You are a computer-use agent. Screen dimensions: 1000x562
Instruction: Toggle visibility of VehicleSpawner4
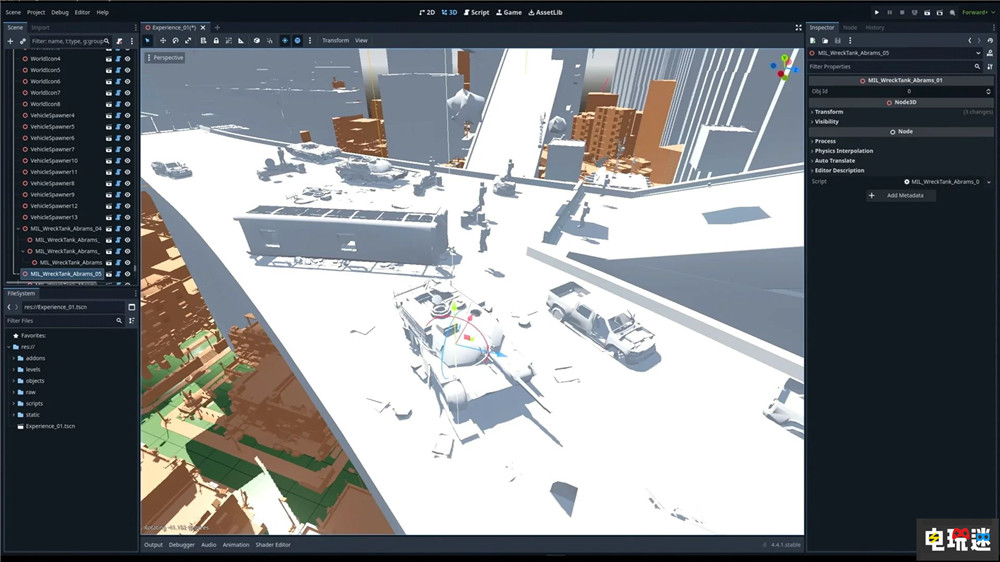[128, 115]
